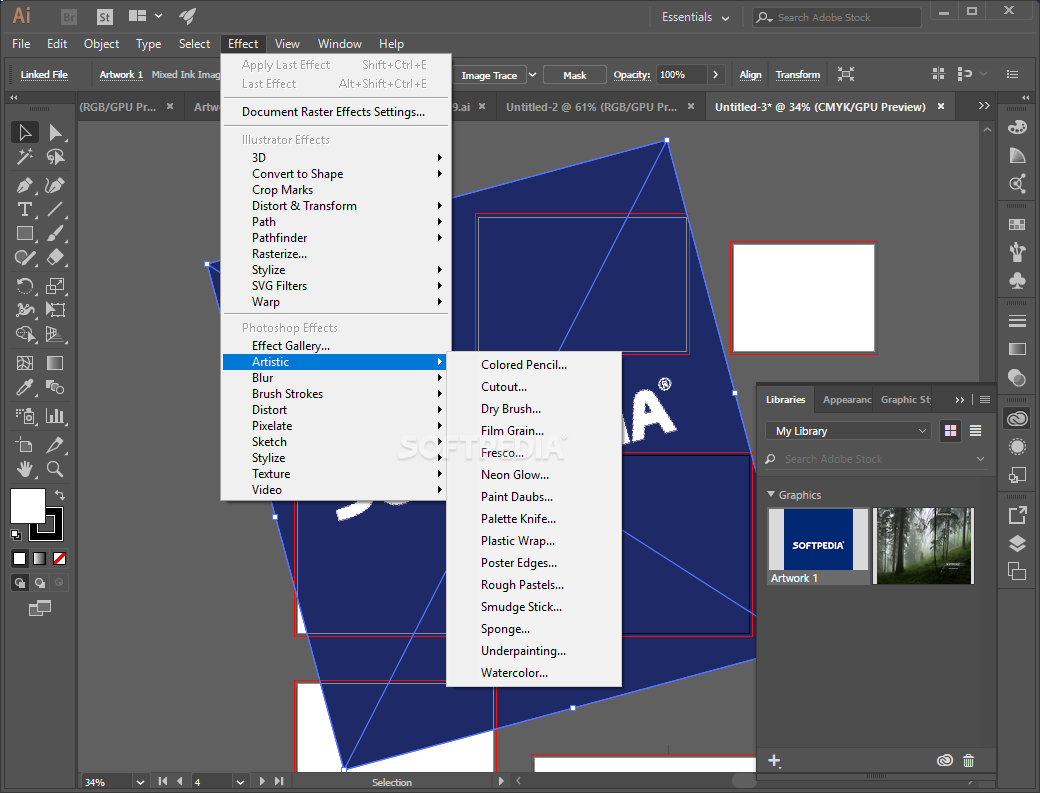Select the Gradient tool
The height and width of the screenshot is (793, 1040).
(55, 363)
